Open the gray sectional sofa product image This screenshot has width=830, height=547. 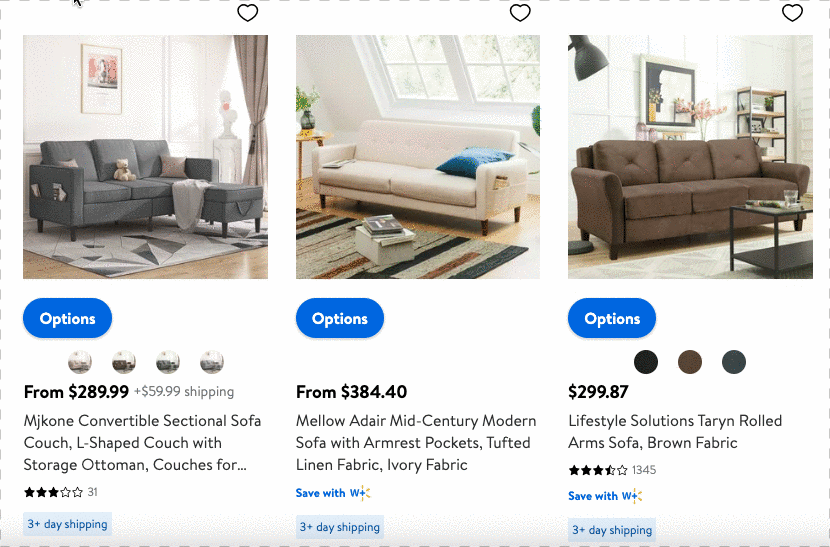click(x=145, y=157)
